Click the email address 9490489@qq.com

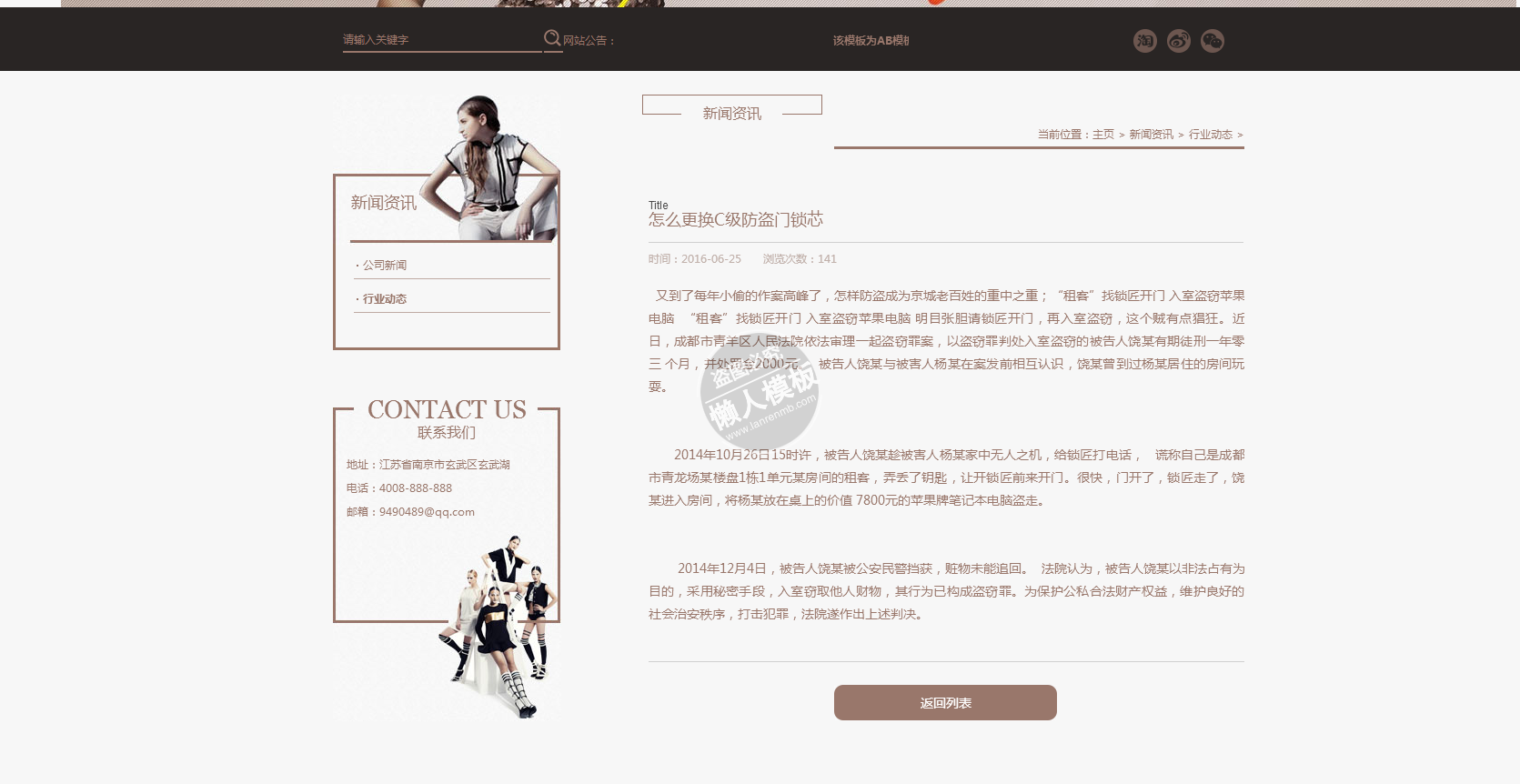(x=426, y=512)
